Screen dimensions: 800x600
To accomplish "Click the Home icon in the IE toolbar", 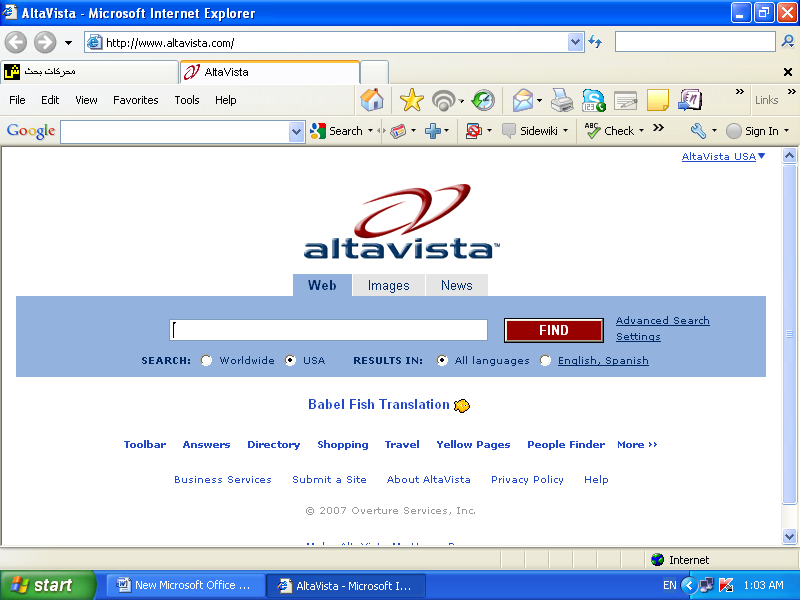I will point(372,100).
